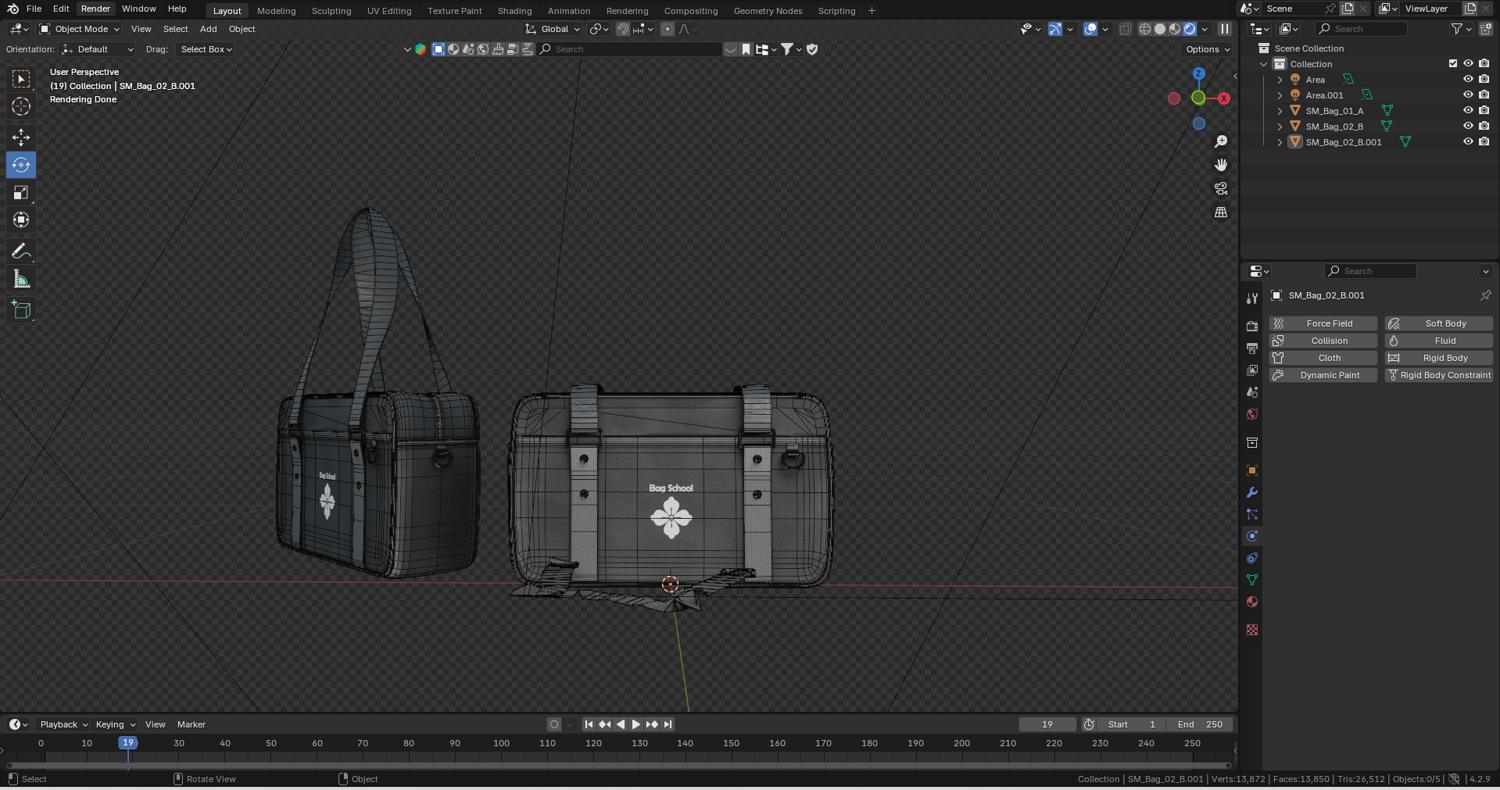Image resolution: width=1500 pixels, height=790 pixels.
Task: Disable rendering for the Area.001 light
Action: tap(1484, 95)
